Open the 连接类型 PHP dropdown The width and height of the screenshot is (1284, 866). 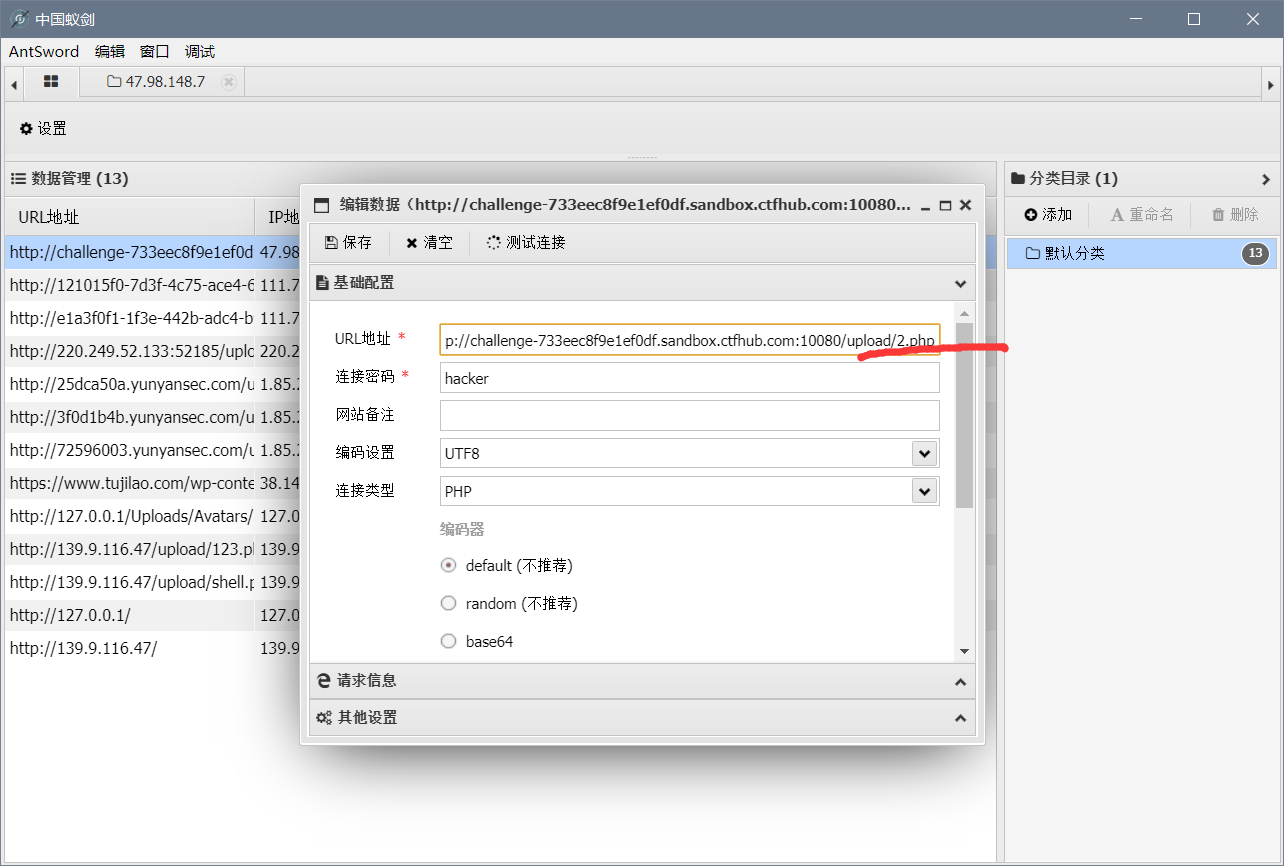[x=926, y=491]
